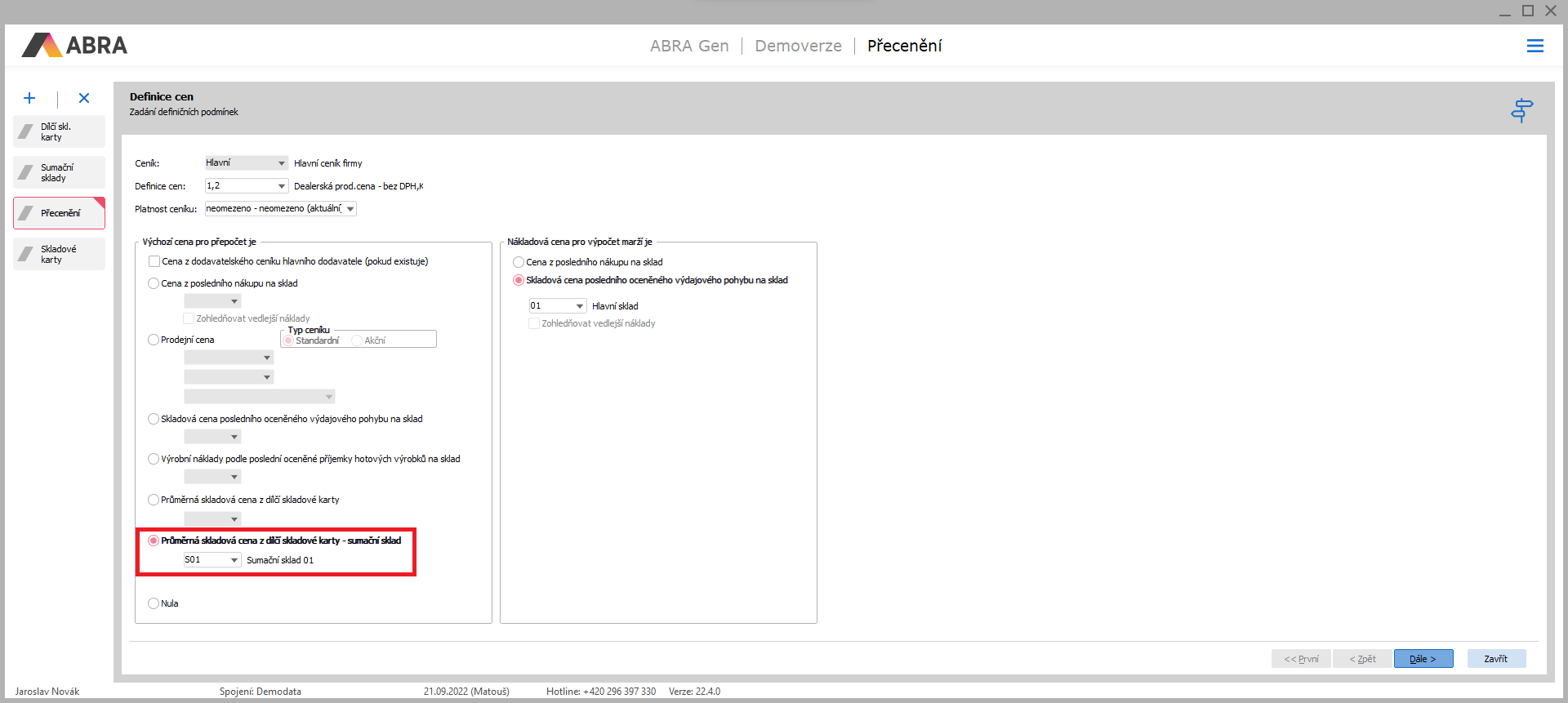Click the Dále next button
This screenshot has width=1568, height=703.
point(1423,659)
